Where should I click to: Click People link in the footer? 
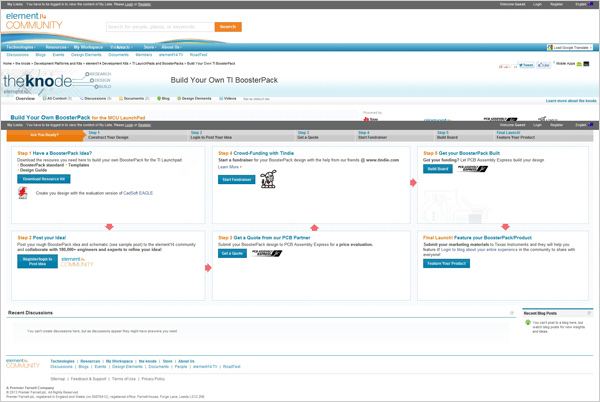point(181,366)
